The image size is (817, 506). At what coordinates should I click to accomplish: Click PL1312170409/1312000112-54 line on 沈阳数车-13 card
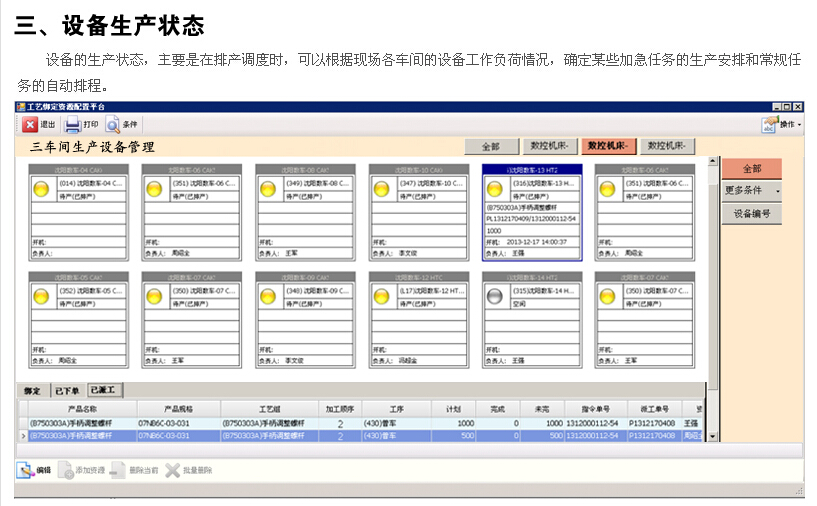tap(531, 219)
